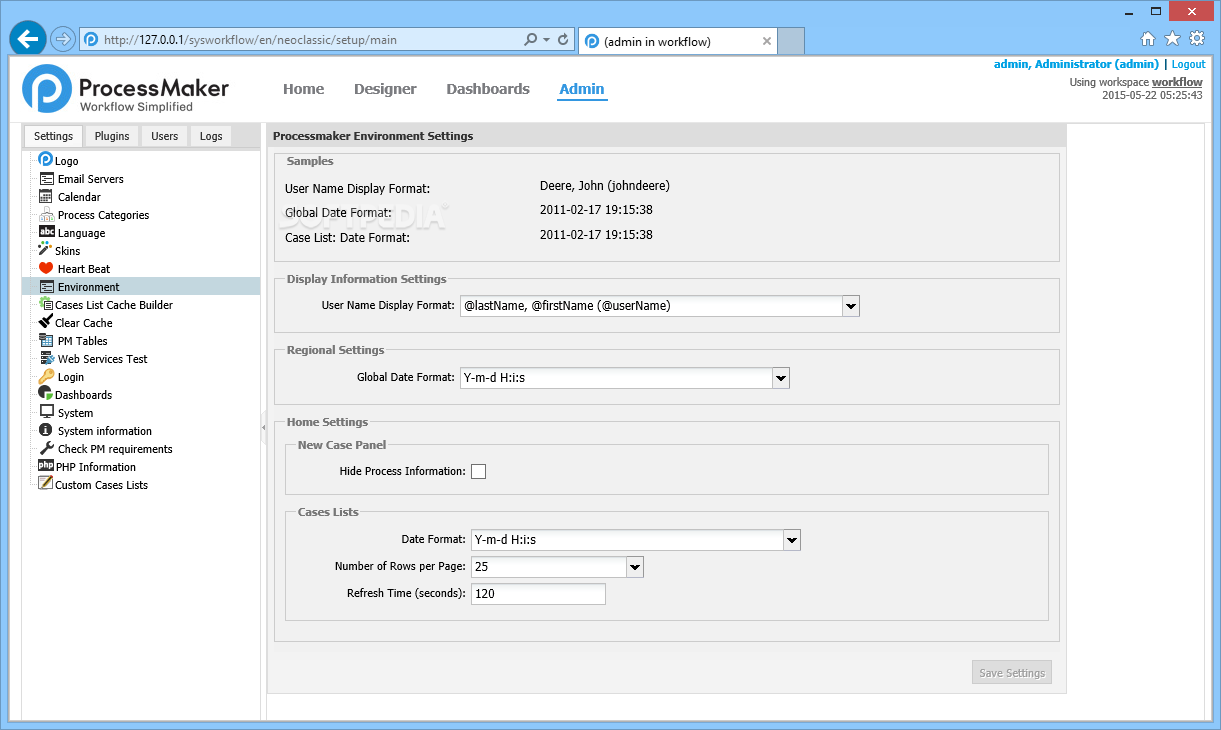Click the Processmaker Environment Settings panel title
Image resolution: width=1221 pixels, height=730 pixels.
(373, 136)
